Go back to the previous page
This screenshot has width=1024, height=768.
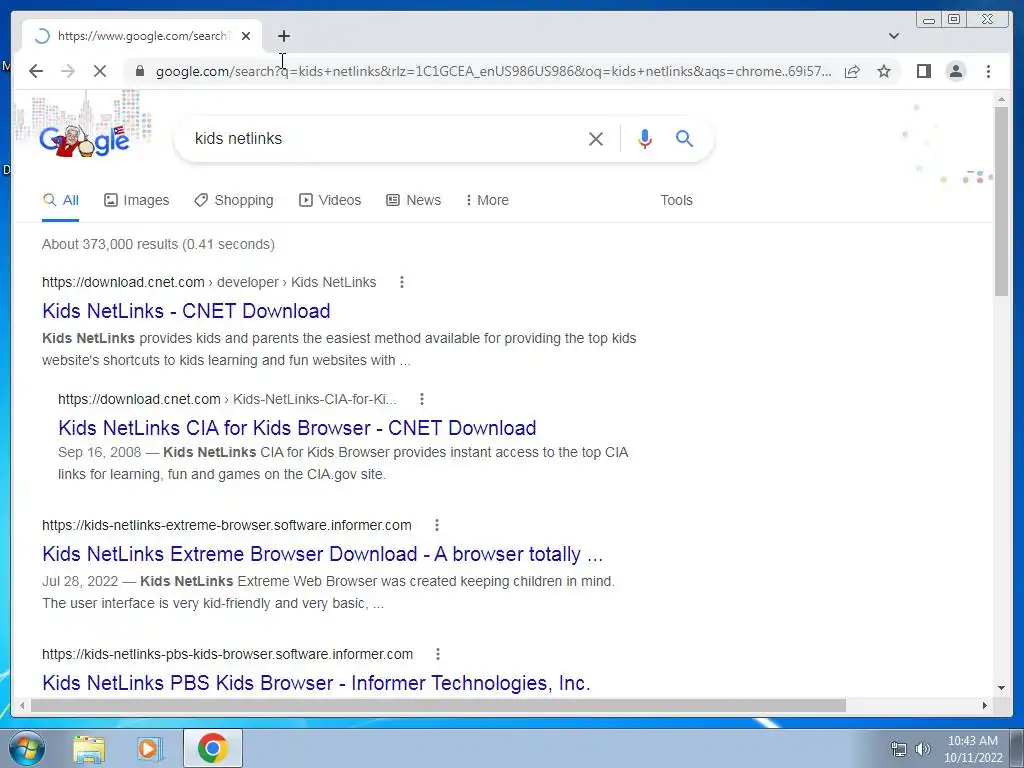[36, 71]
